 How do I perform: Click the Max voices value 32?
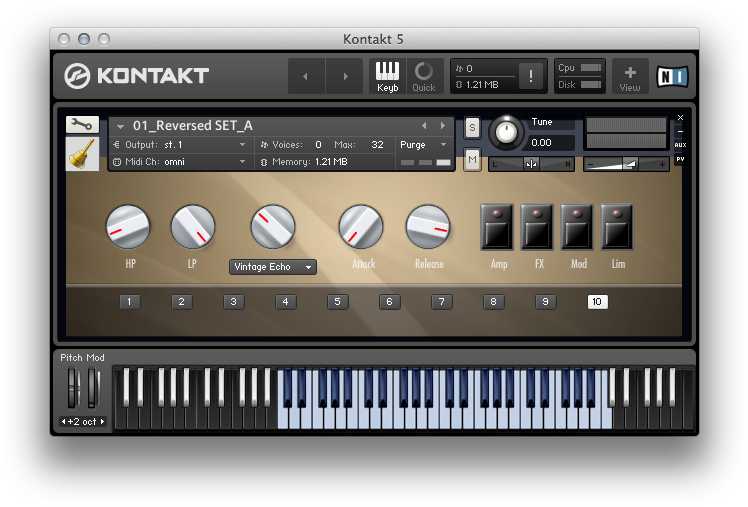[377, 145]
